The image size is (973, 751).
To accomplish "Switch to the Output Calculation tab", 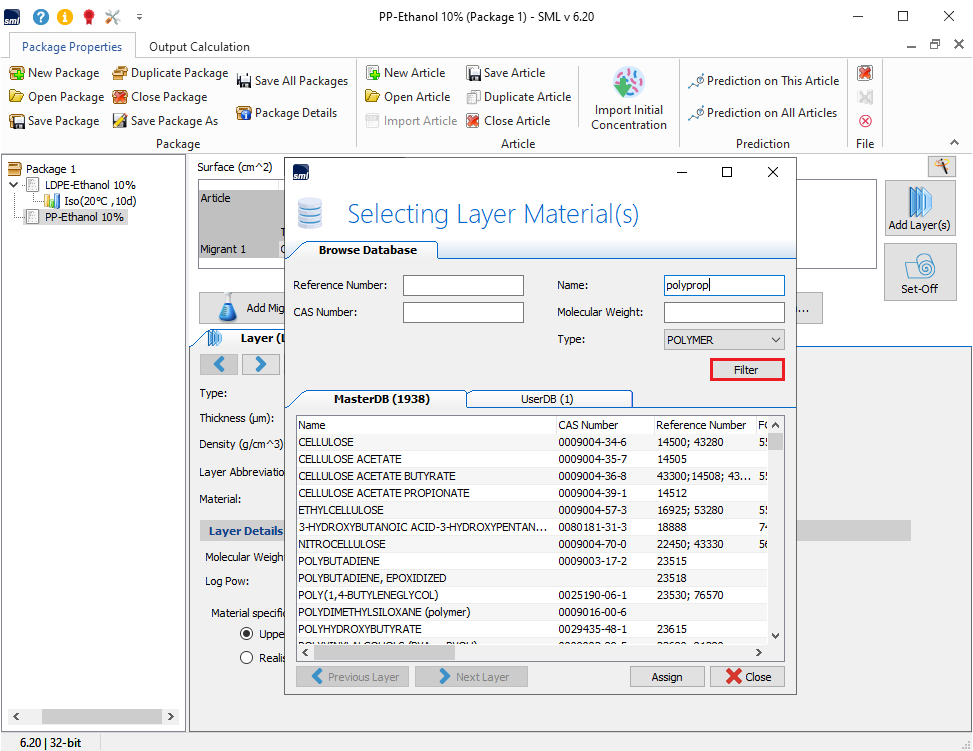I will click(199, 47).
